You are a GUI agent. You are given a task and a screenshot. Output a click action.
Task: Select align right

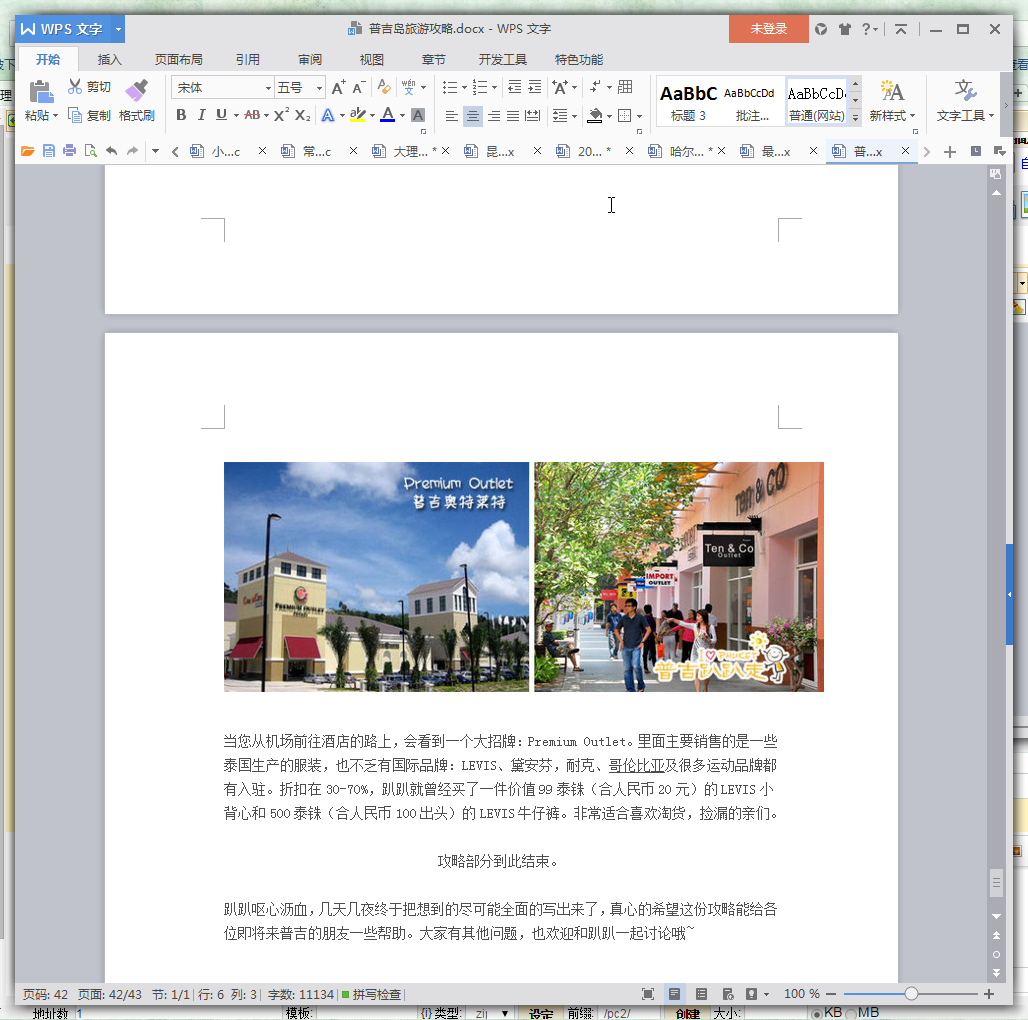(494, 116)
